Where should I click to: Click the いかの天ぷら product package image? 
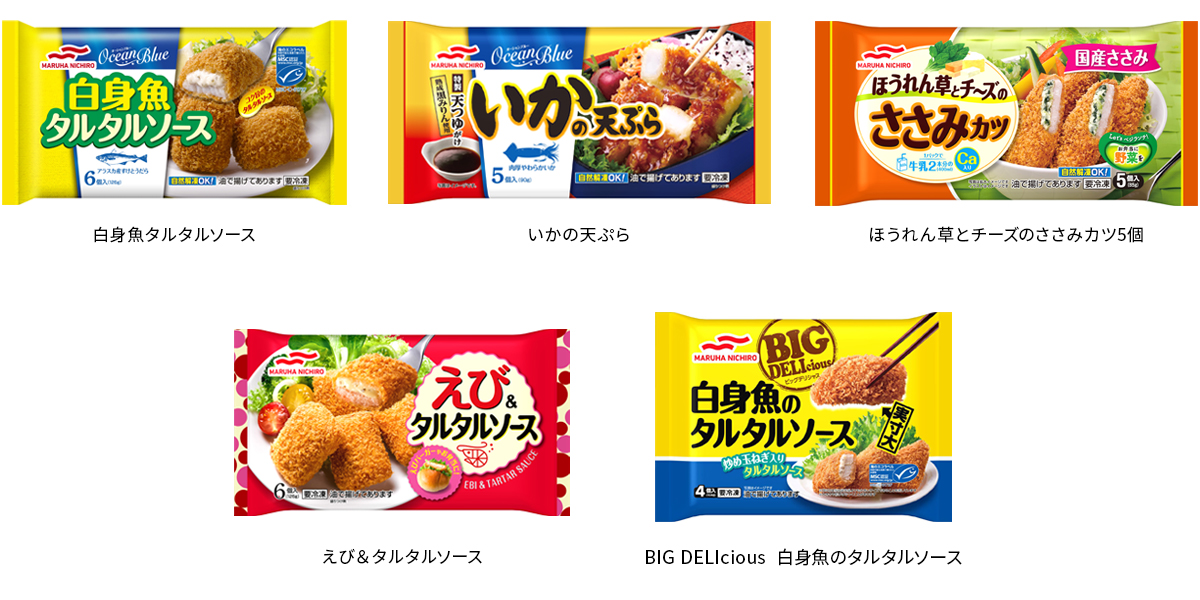point(579,113)
